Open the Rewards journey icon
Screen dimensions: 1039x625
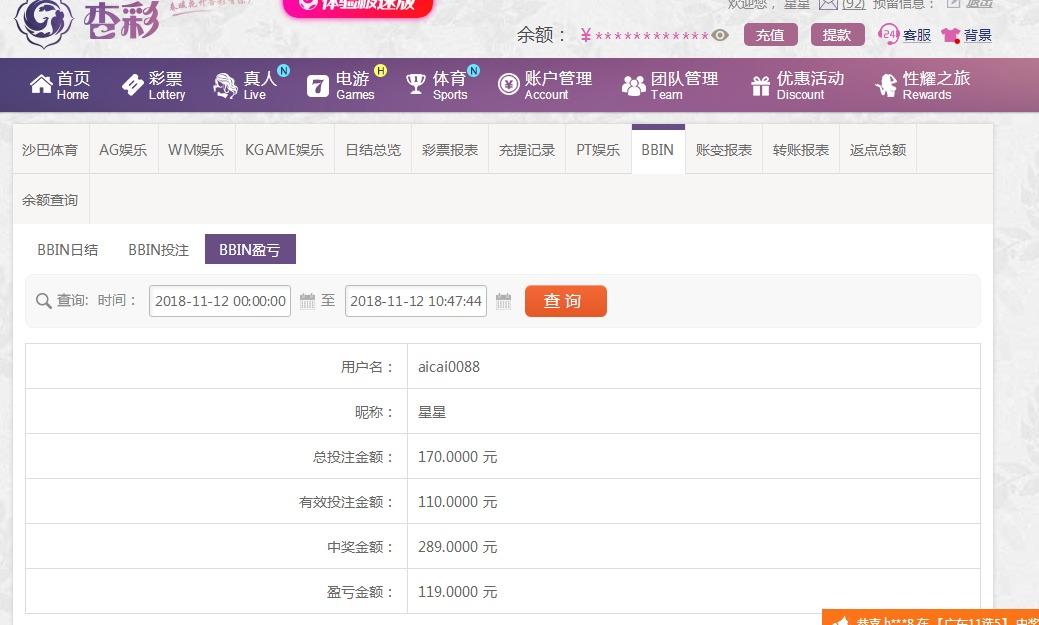click(x=886, y=86)
